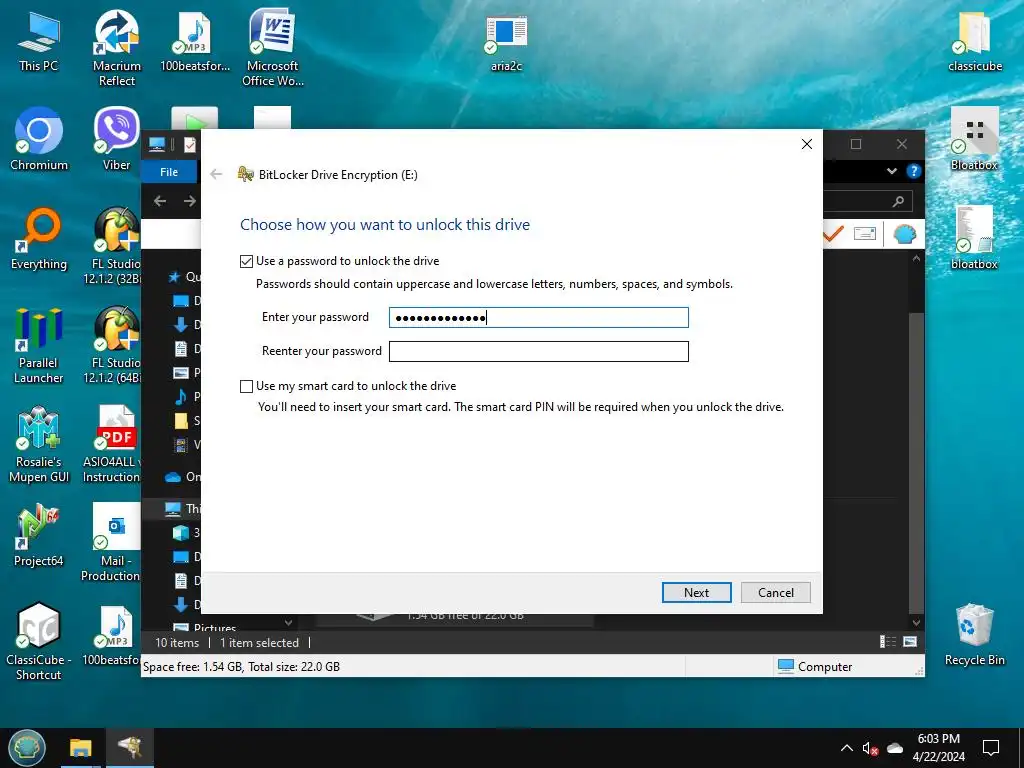Launch FL Studio 12.1.2 (64Bit)

pyautogui.click(x=116, y=345)
